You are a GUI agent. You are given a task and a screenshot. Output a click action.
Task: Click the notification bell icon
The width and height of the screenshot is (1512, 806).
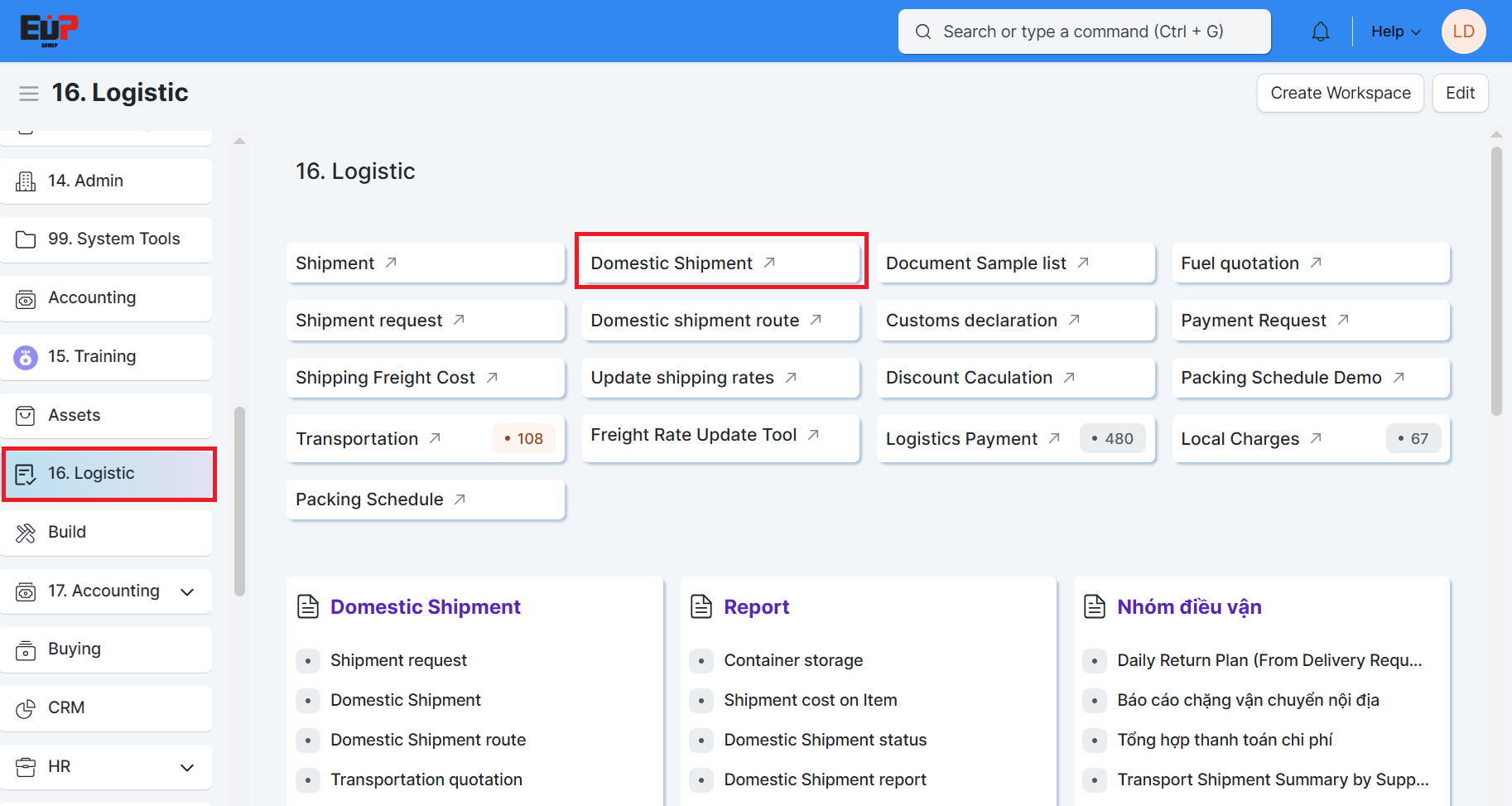[1321, 31]
